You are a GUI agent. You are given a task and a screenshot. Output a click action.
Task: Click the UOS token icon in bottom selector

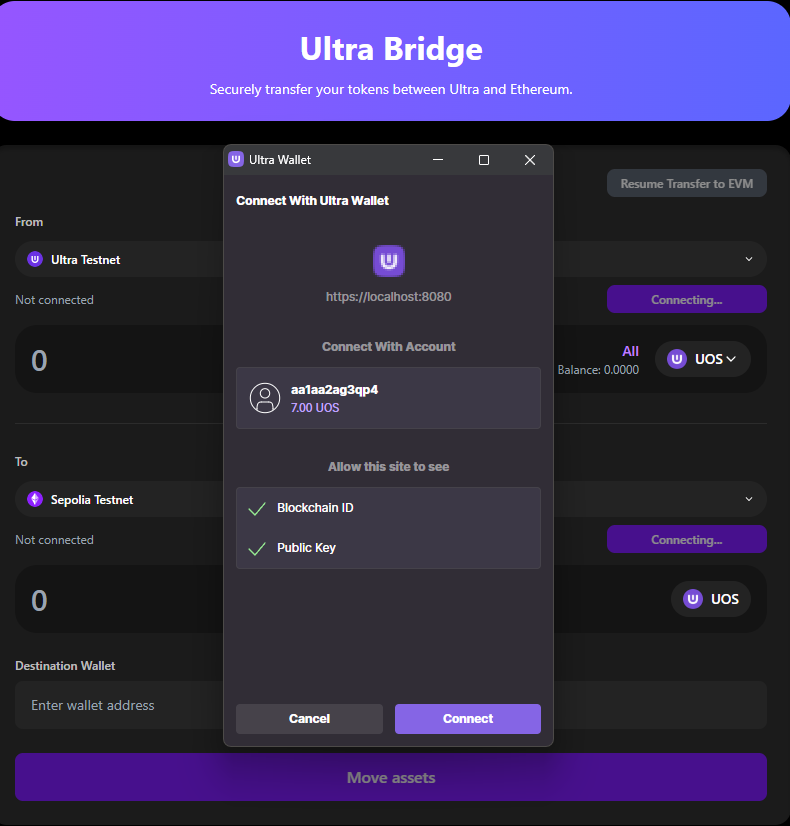click(690, 599)
